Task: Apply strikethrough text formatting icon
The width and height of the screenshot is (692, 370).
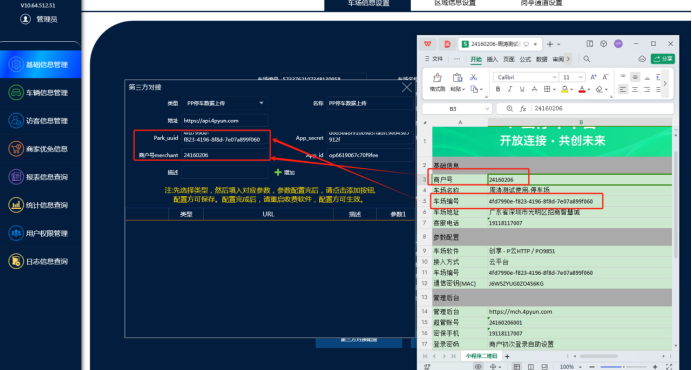Action: tap(534, 89)
